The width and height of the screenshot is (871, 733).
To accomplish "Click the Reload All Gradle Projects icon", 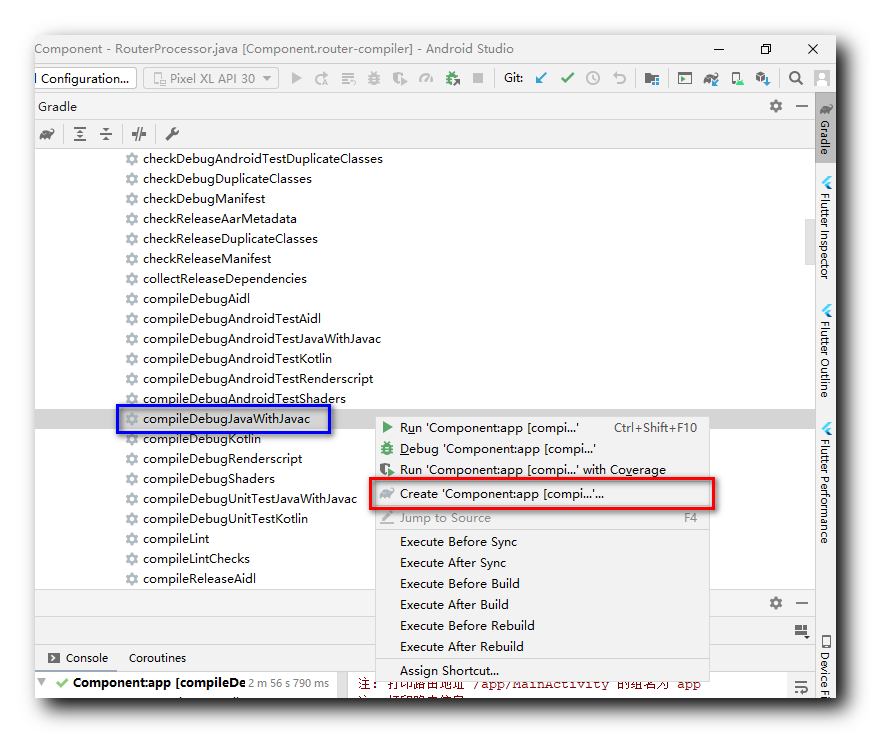I will tap(47, 134).
